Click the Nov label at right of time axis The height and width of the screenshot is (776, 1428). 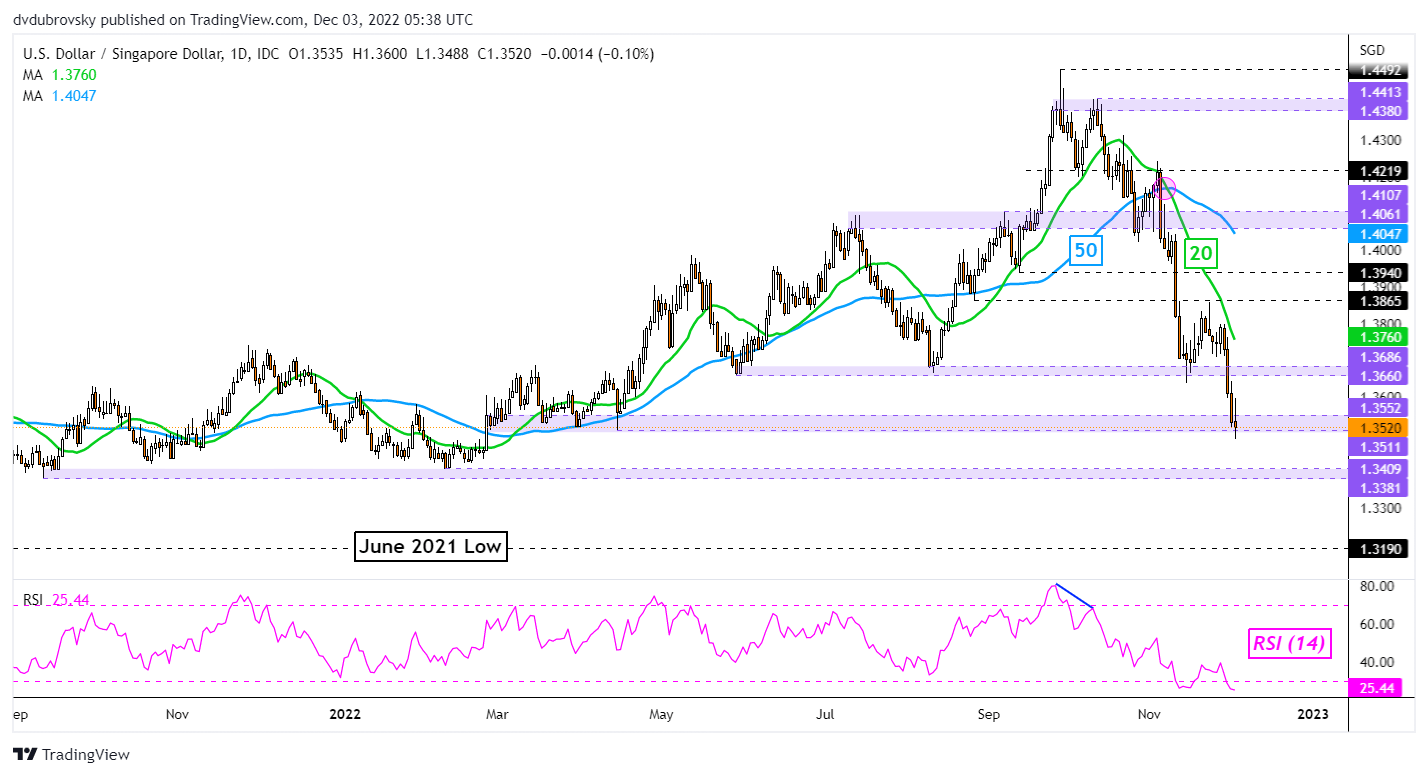[x=1149, y=714]
